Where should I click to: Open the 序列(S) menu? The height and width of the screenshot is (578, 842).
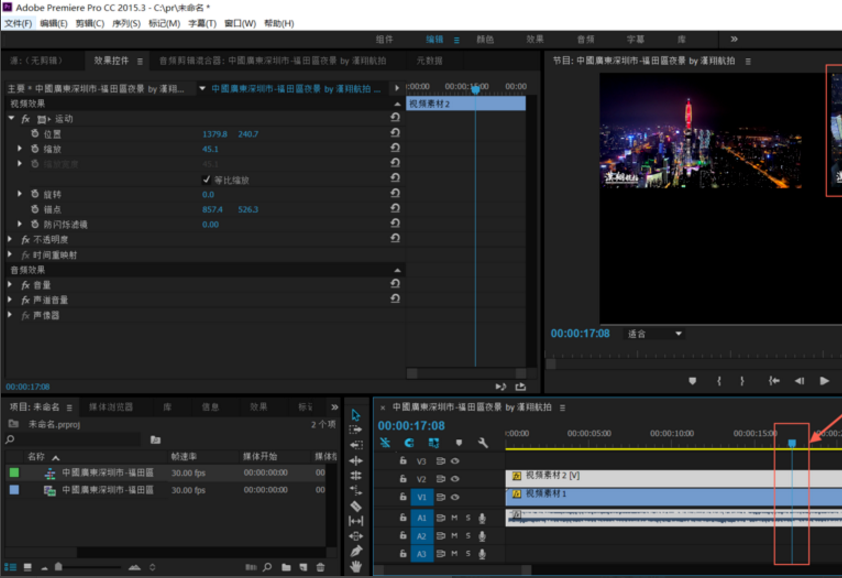coord(125,23)
